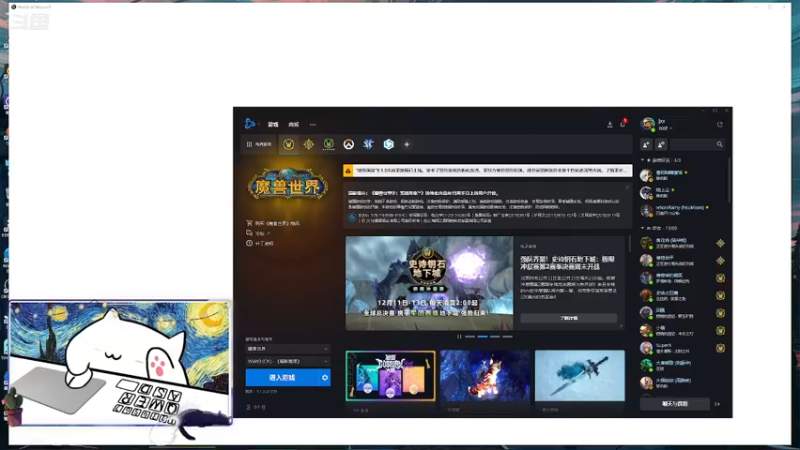Select the WoW Classic game icon
The height and width of the screenshot is (450, 800).
(x=329, y=144)
